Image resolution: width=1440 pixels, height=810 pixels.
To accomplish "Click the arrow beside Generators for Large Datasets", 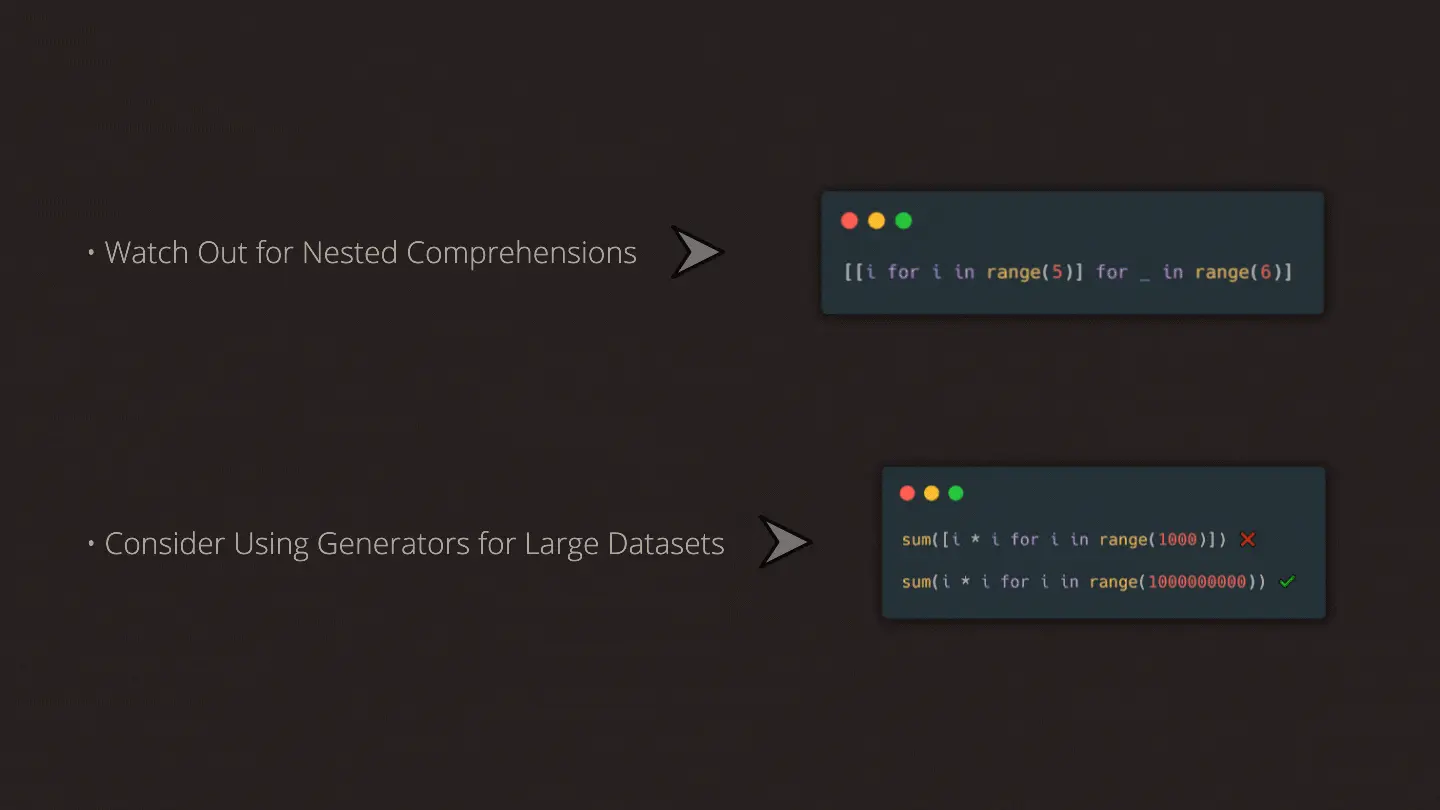I will pos(784,543).
